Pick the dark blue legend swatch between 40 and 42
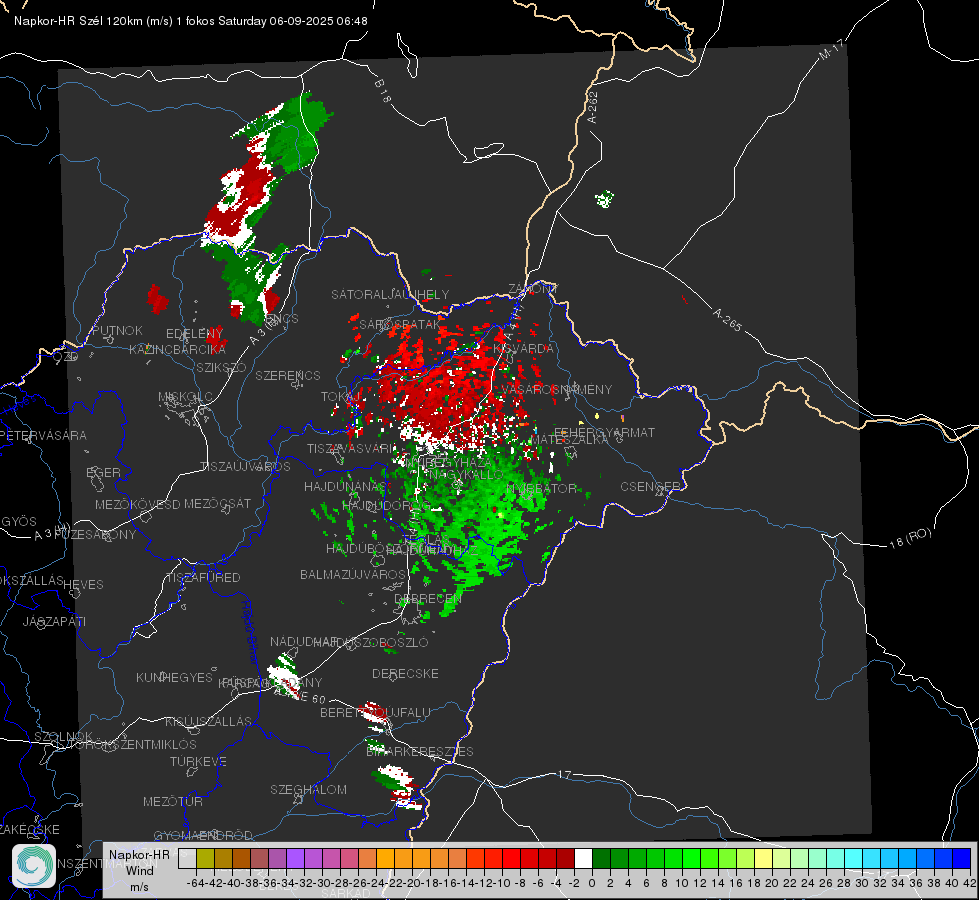979x900 pixels. [962, 859]
